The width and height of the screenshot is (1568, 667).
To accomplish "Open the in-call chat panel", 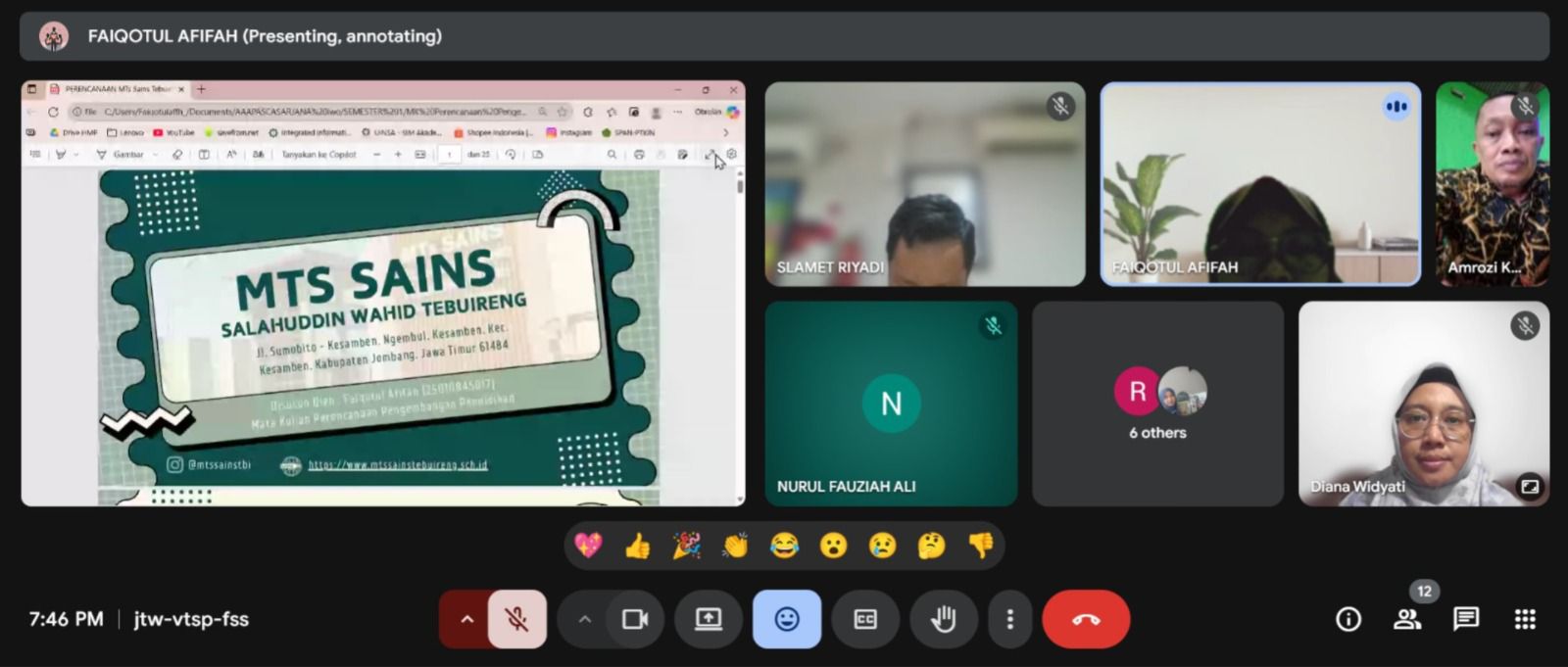I will coord(1465,619).
